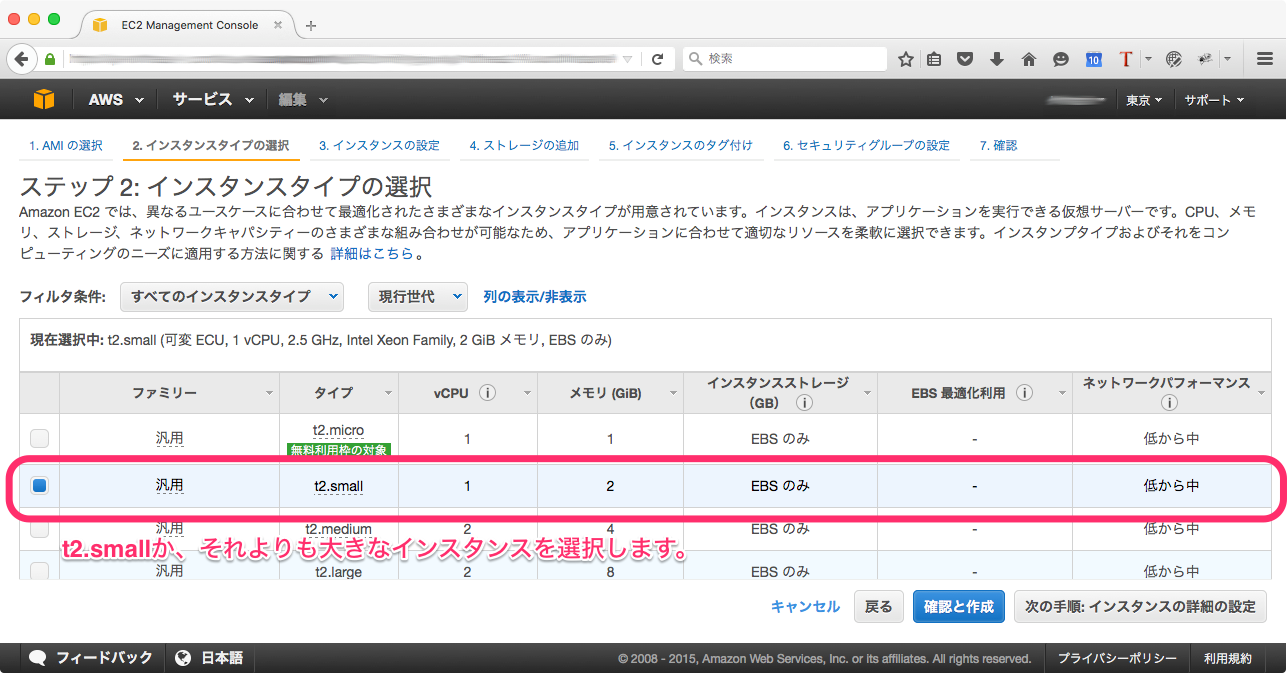
Task: Expand the サービス menu dropdown
Action: 213,100
